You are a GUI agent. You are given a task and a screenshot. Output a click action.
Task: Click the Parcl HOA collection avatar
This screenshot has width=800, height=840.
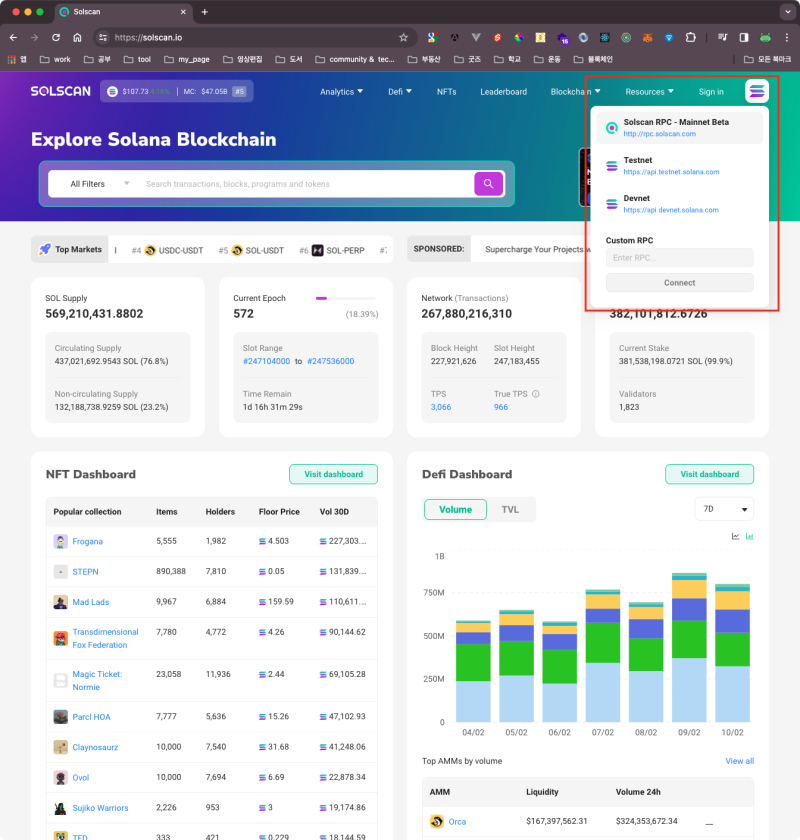click(x=61, y=717)
